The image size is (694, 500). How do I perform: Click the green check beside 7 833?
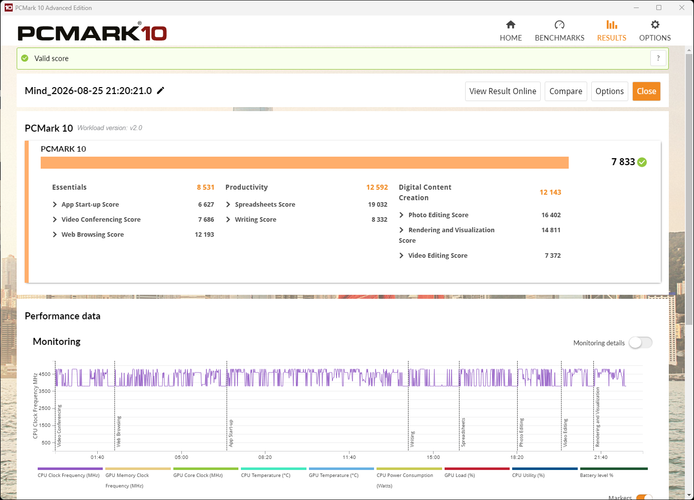click(x=642, y=162)
